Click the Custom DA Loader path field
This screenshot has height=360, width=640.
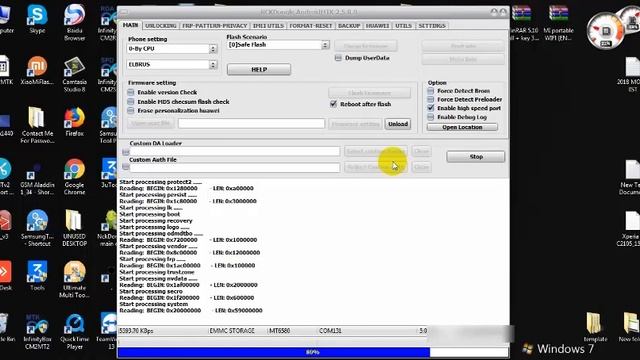235,152
